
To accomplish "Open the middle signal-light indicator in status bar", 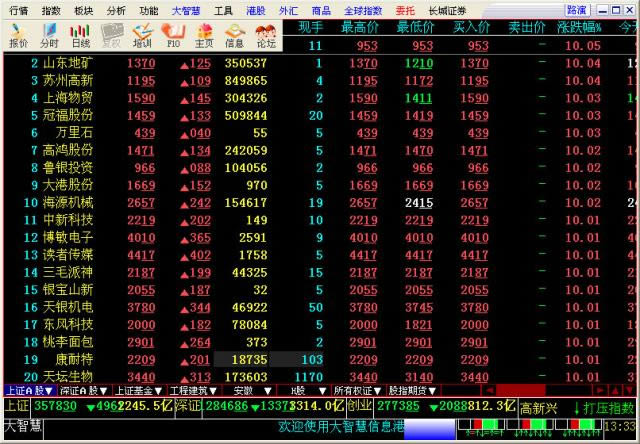I will point(529,426).
